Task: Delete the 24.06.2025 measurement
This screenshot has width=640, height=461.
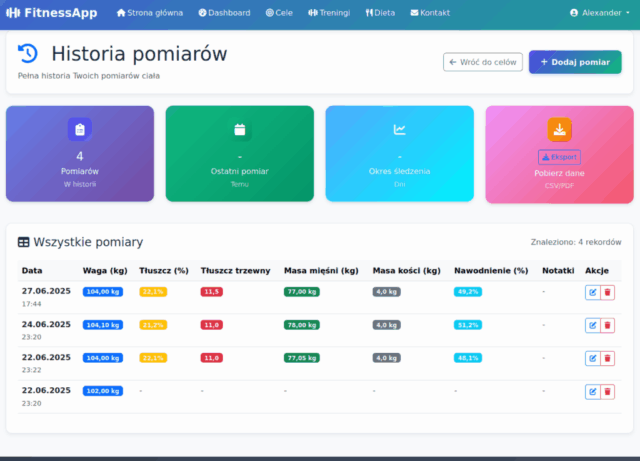Action: (607, 325)
